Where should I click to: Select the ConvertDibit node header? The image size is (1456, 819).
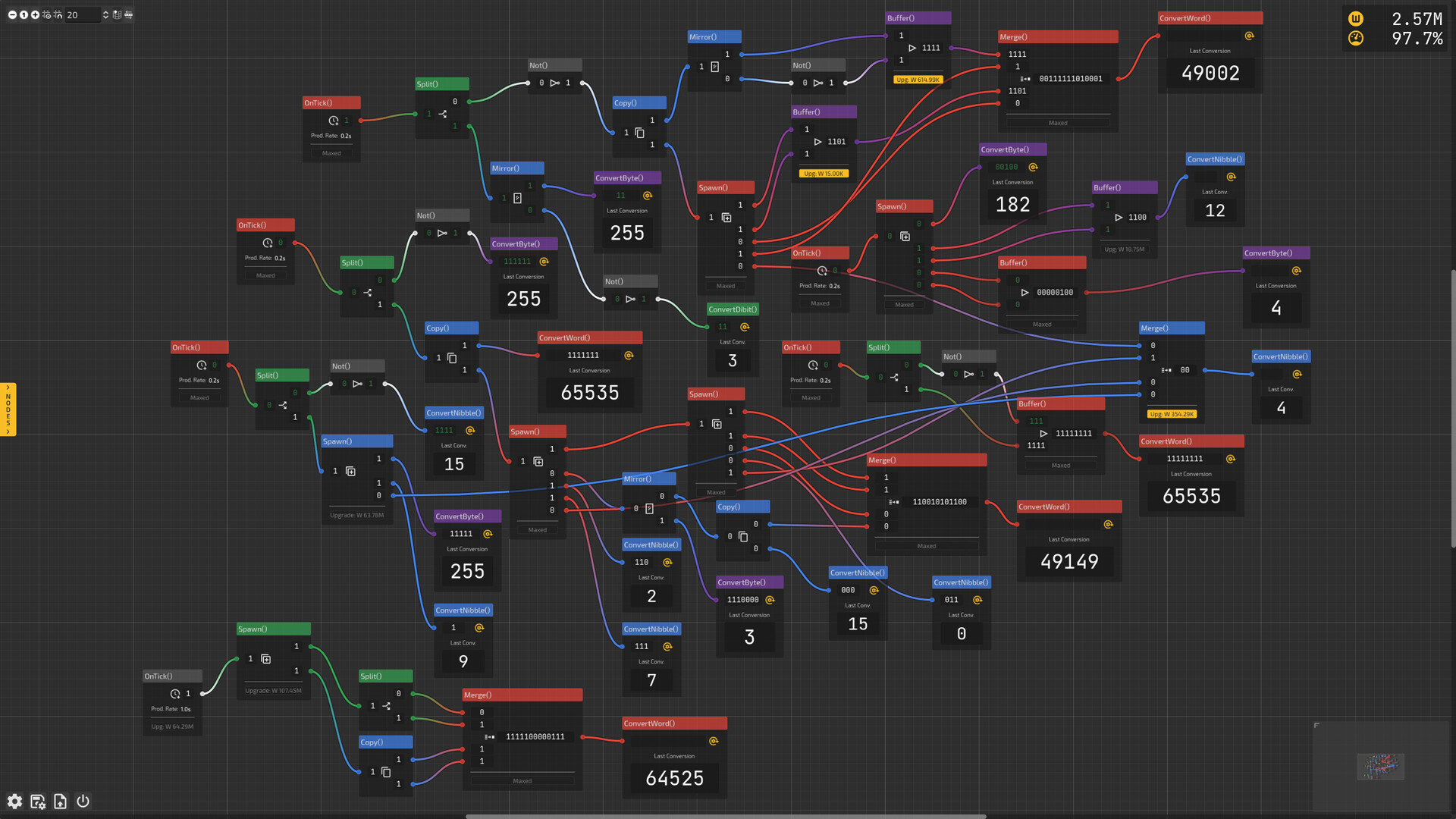733,309
